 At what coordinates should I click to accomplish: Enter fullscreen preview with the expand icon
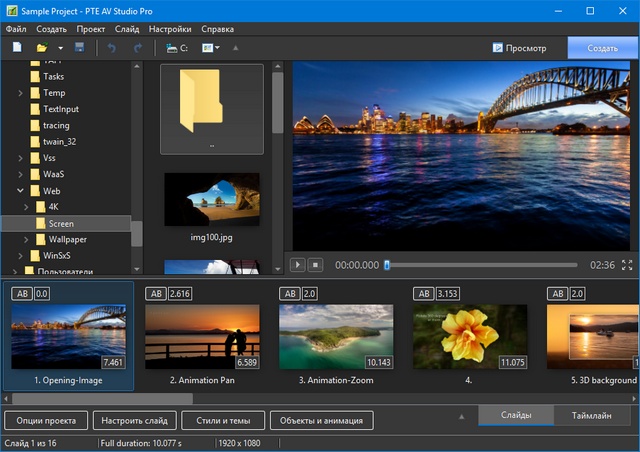coord(627,265)
